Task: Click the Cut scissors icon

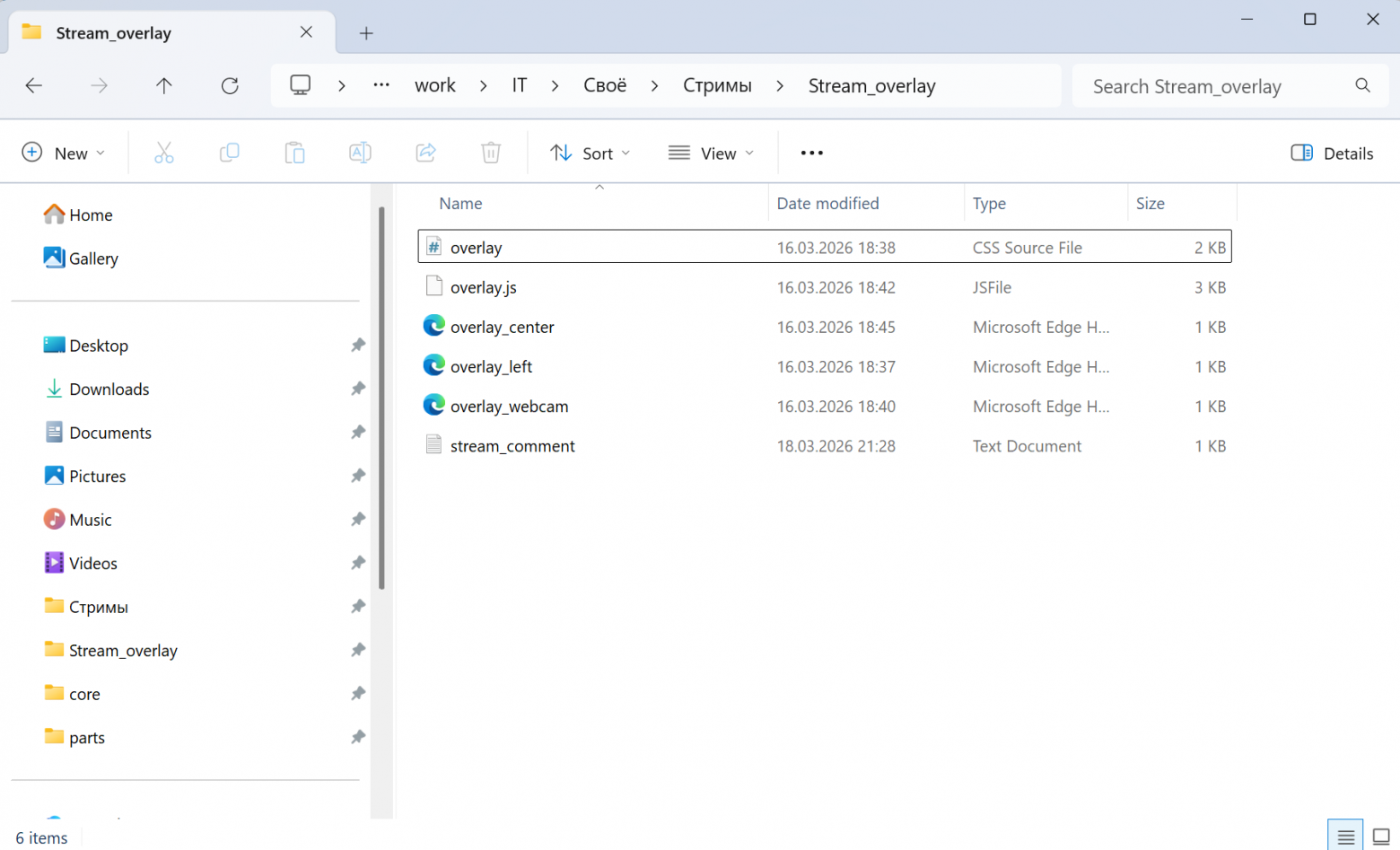Action: click(163, 153)
